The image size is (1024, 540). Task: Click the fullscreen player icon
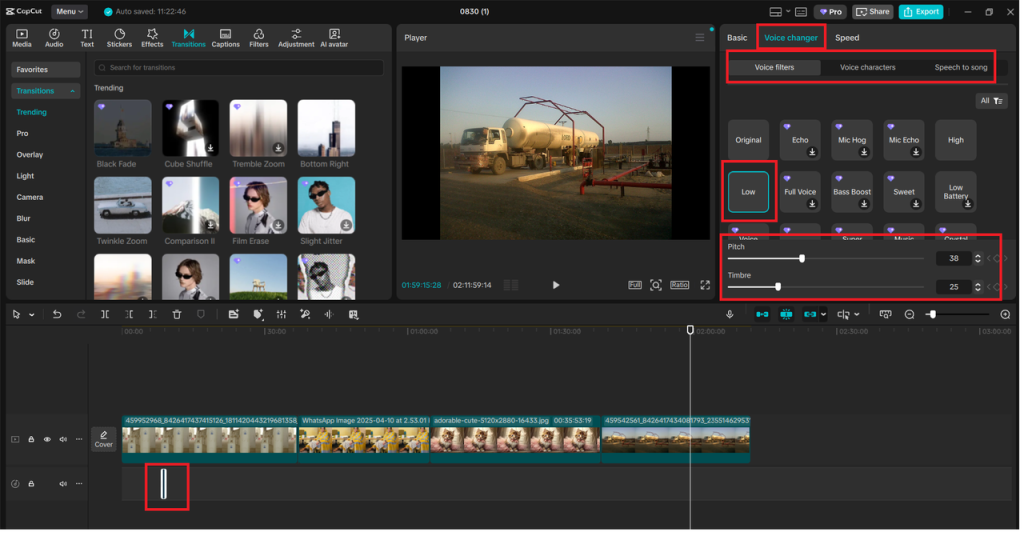click(x=705, y=285)
